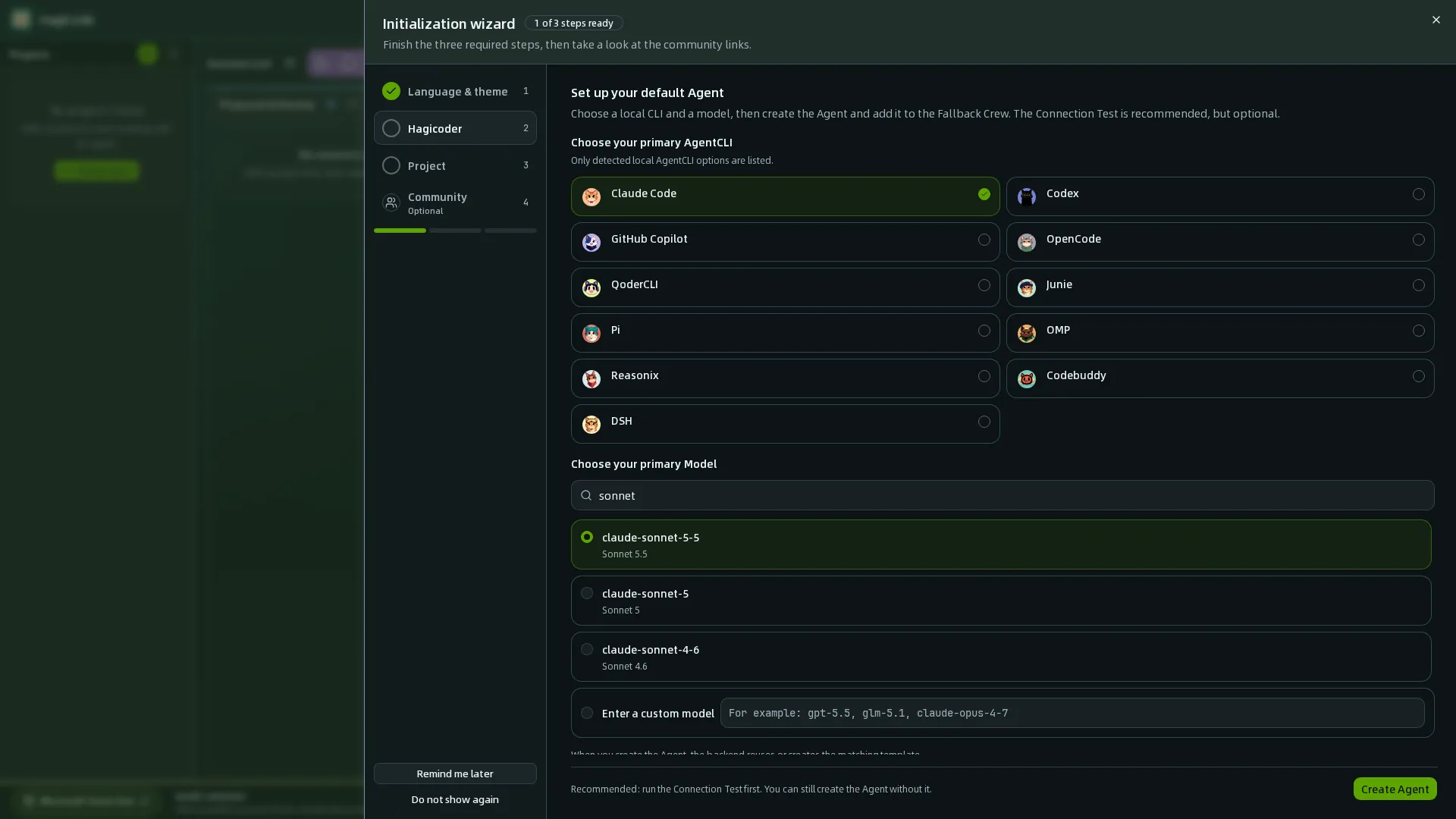1456x819 pixels.
Task: Select the Codex radio button
Action: pyautogui.click(x=1418, y=194)
